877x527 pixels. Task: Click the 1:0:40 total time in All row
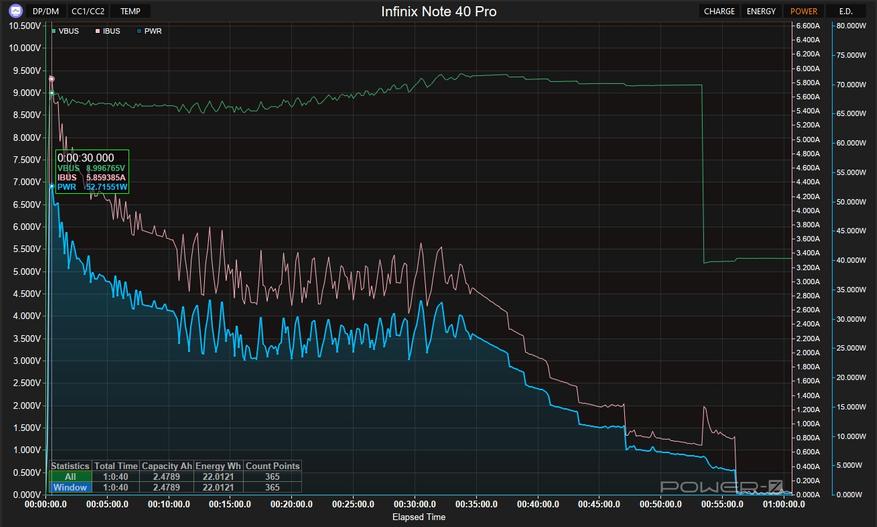coord(116,477)
